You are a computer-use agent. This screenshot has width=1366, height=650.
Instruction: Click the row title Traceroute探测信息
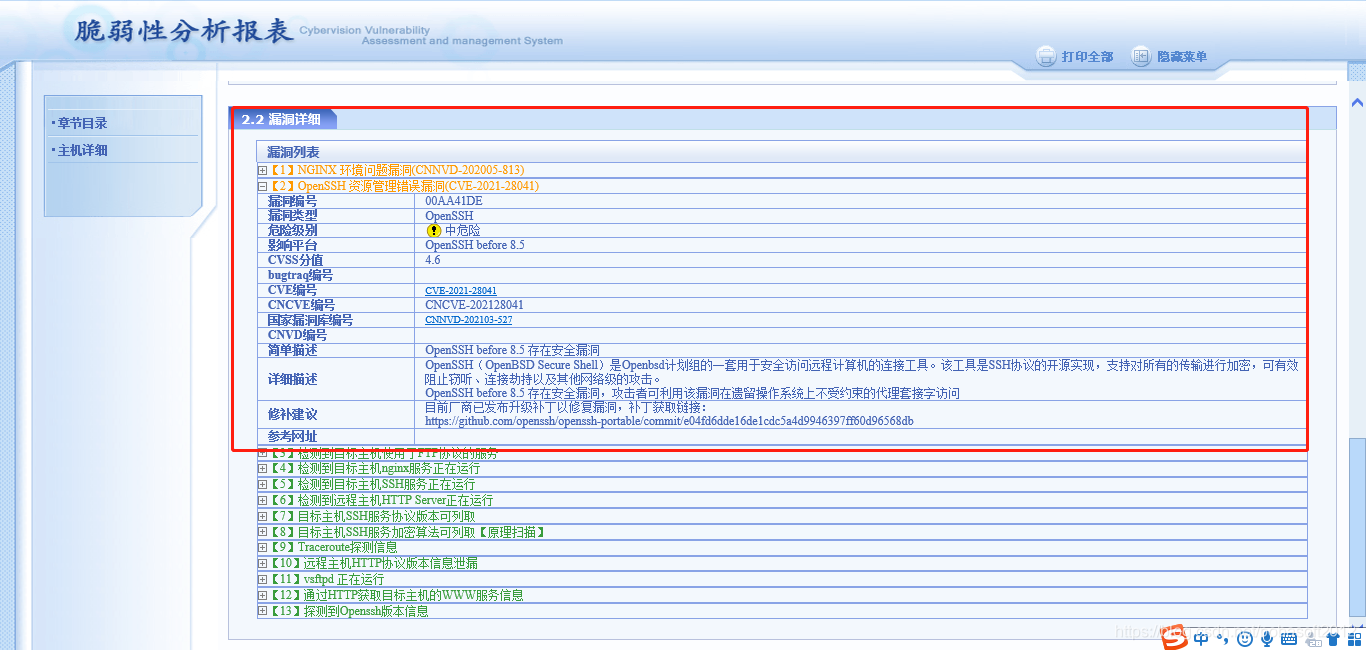(347, 547)
